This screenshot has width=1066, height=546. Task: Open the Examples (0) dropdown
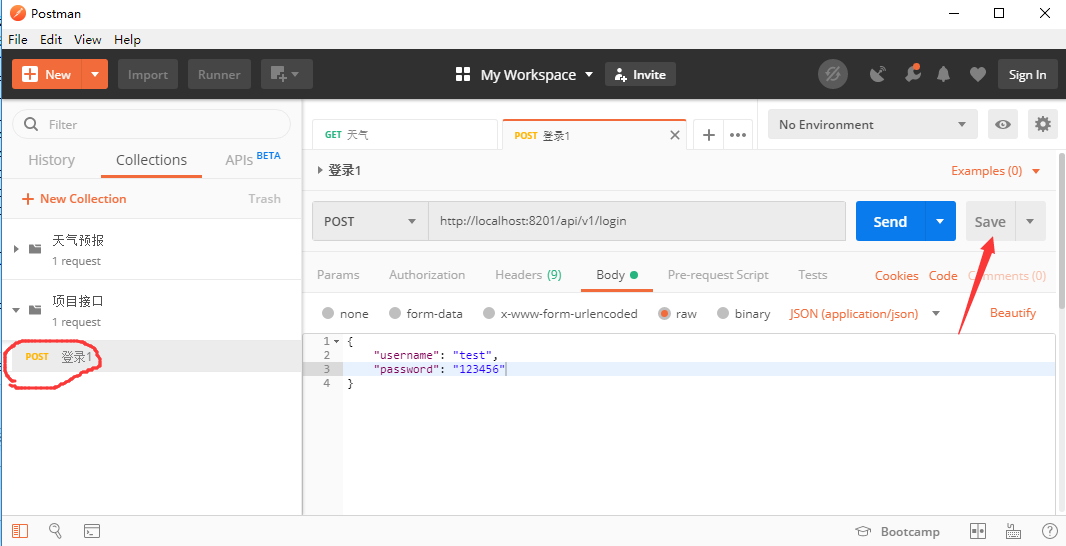point(996,171)
